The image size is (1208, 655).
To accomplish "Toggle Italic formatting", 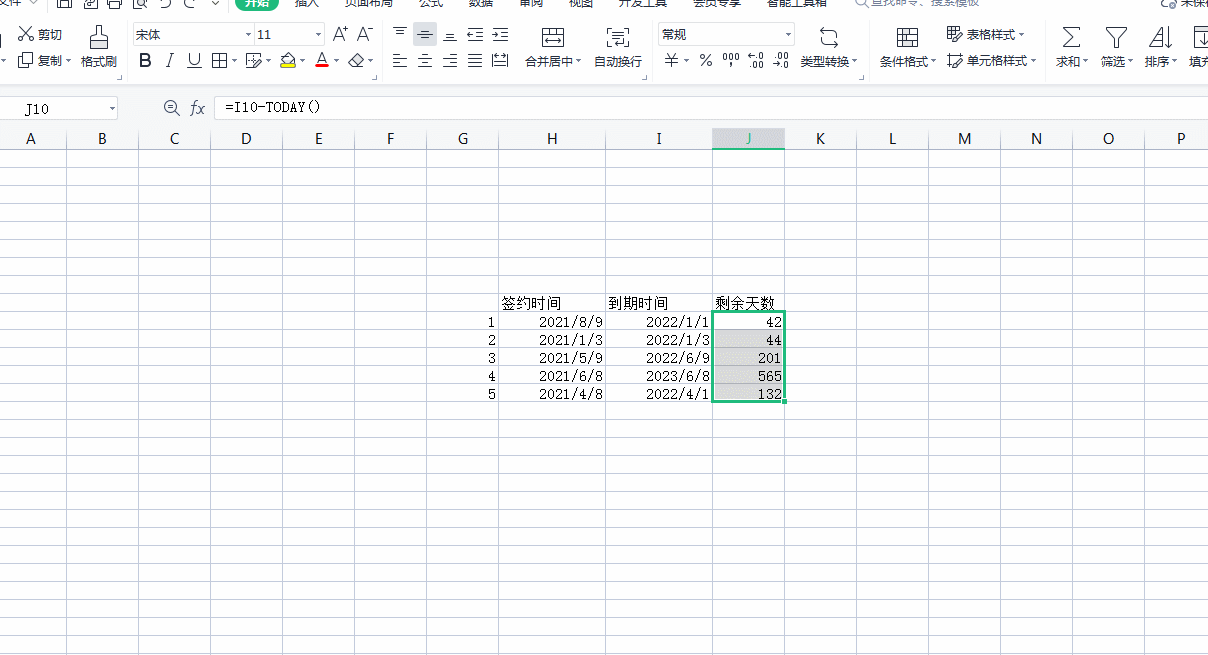I will point(170,61).
